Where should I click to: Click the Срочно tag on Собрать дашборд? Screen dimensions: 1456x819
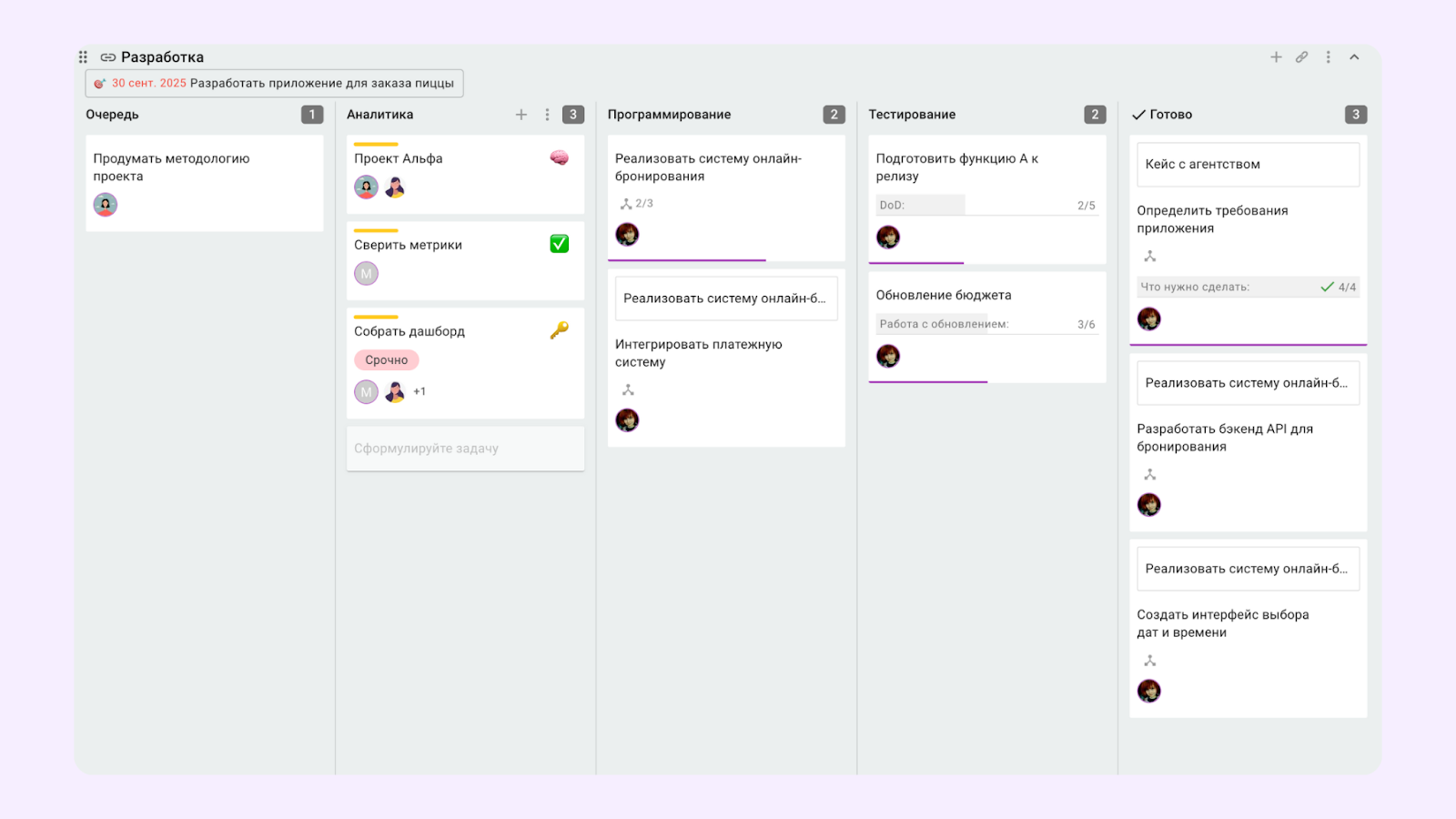387,360
